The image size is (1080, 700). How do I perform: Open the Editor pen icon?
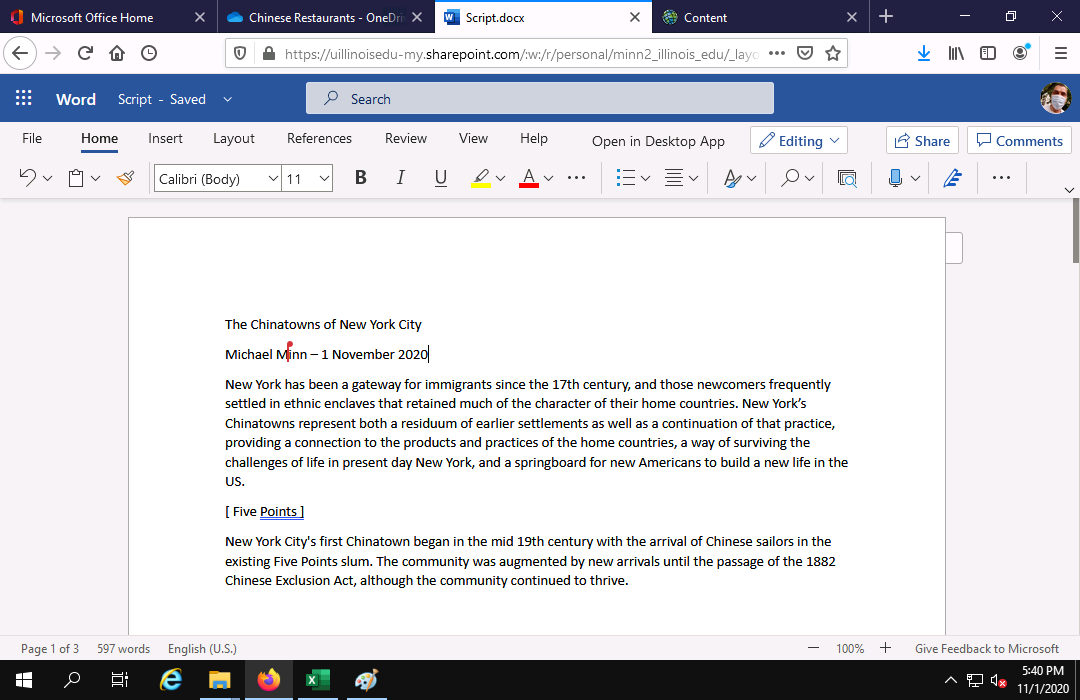click(x=952, y=178)
